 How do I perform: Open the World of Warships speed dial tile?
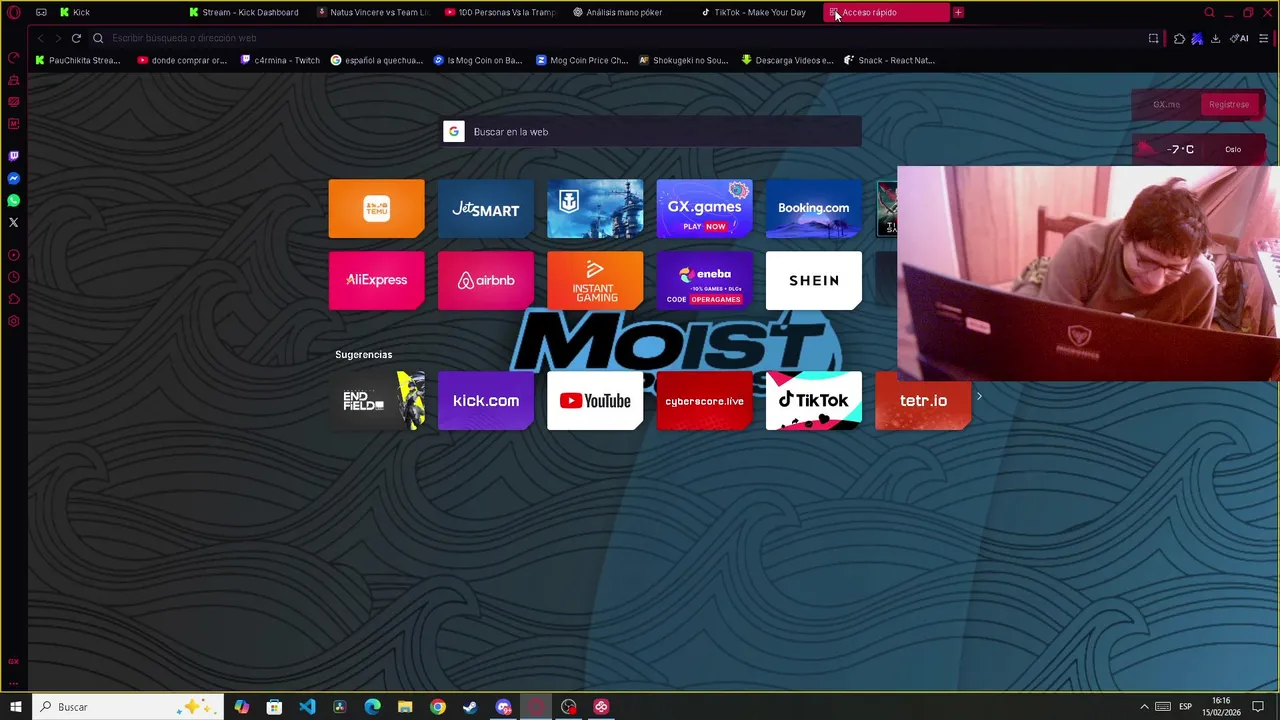pos(595,208)
